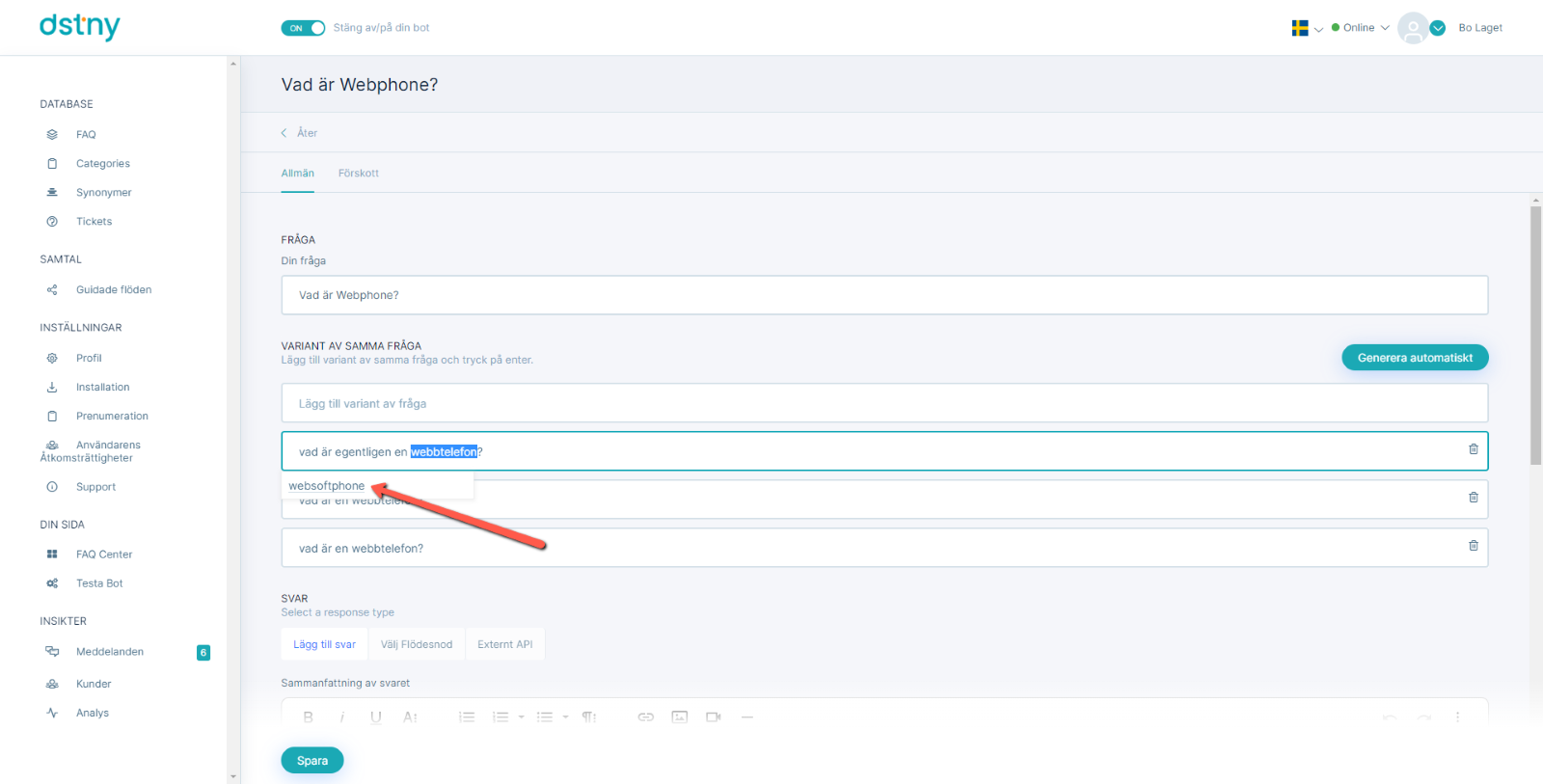Click the Meddelanden unread badge showing 6
Image resolution: width=1543 pixels, height=784 pixels.
tap(203, 653)
